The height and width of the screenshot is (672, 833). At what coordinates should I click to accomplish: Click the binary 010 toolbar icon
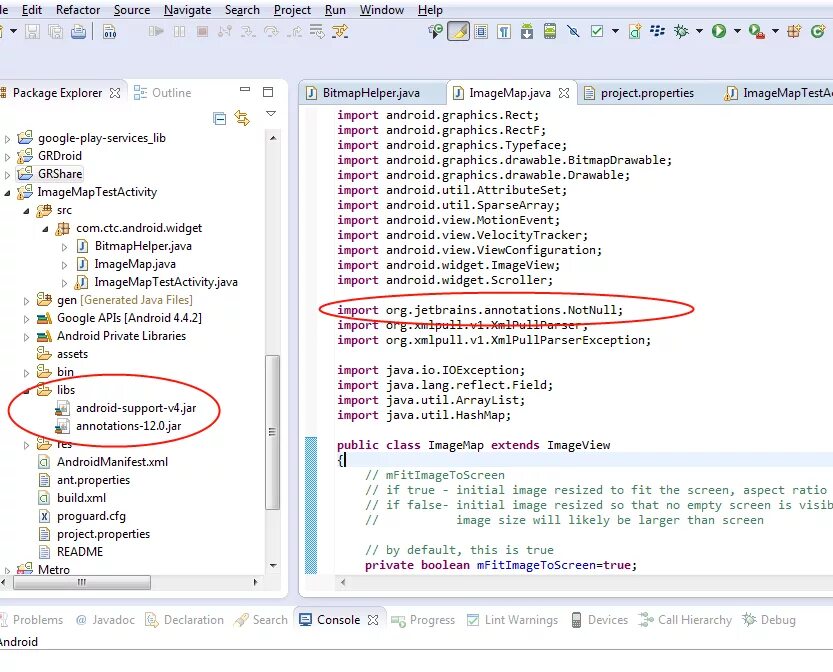coord(109,32)
